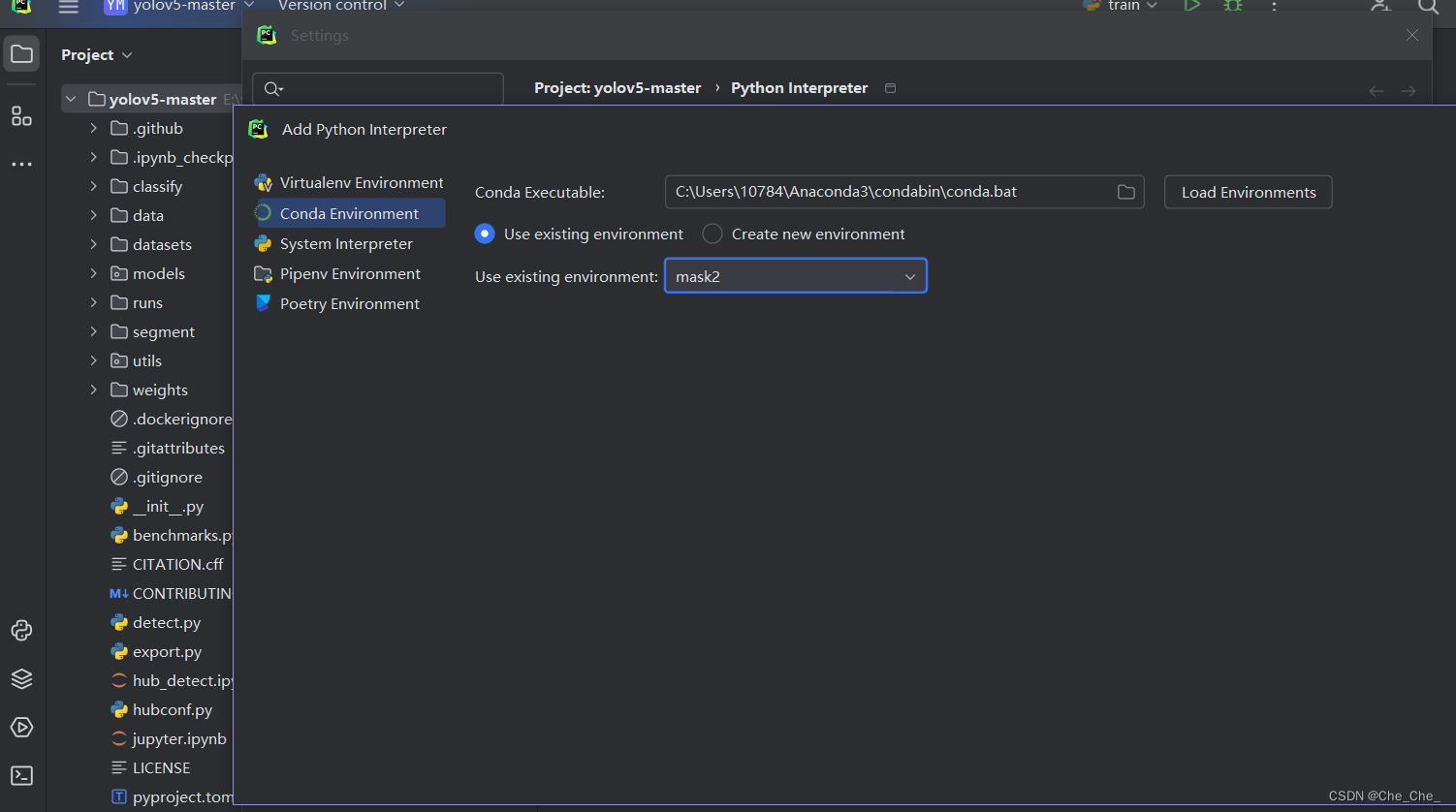The height and width of the screenshot is (812, 1456).
Task: Open the Project tool window icon
Action: (21, 54)
